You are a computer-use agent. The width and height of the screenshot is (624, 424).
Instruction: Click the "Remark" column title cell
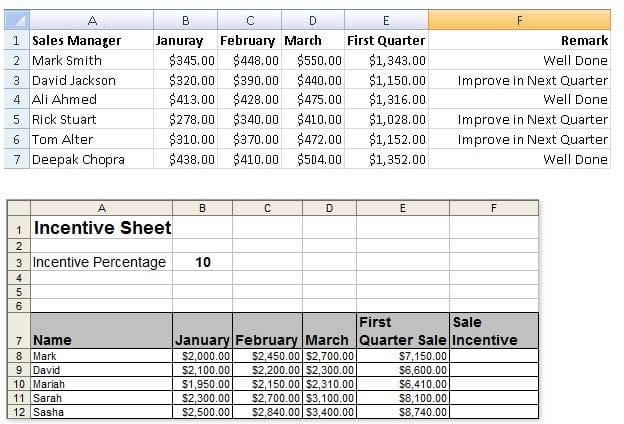tap(519, 40)
